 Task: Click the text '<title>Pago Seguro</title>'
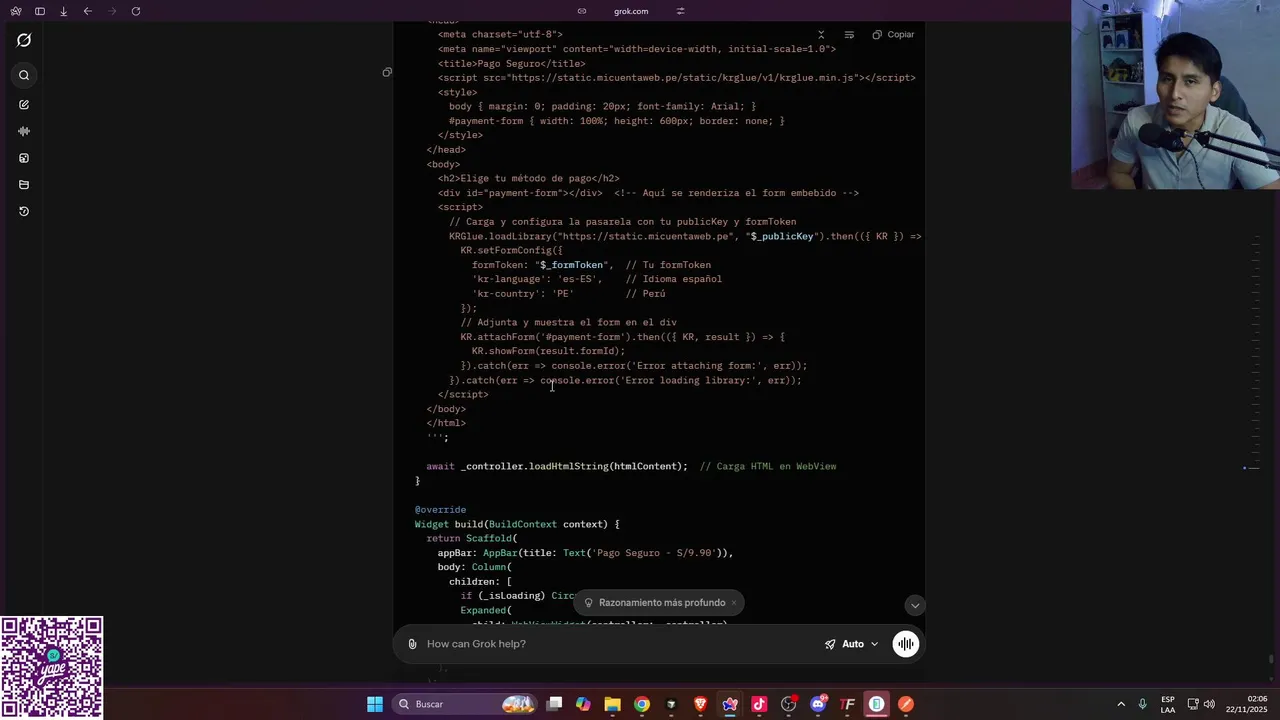coord(512,63)
